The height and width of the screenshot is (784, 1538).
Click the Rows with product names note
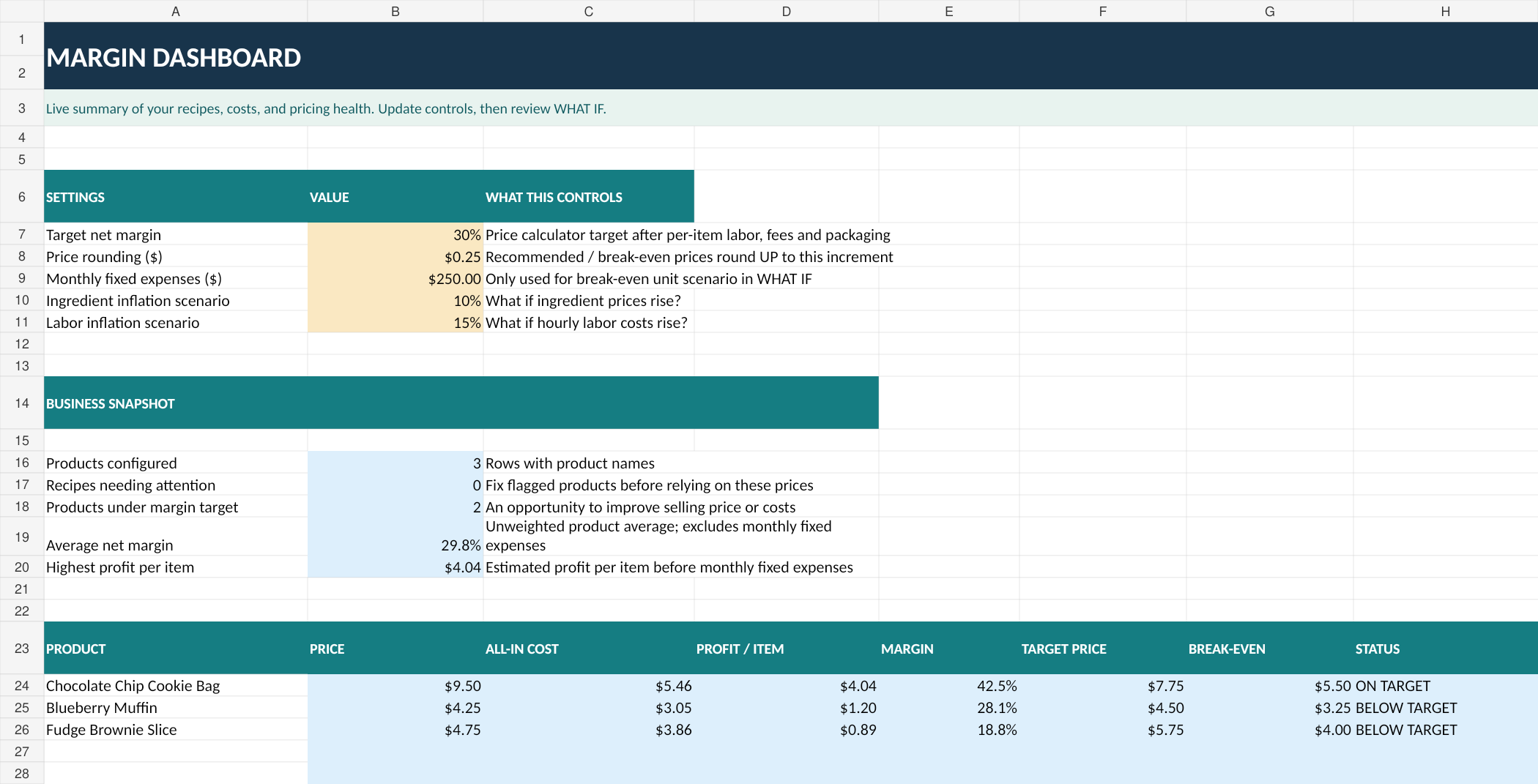[x=570, y=463]
